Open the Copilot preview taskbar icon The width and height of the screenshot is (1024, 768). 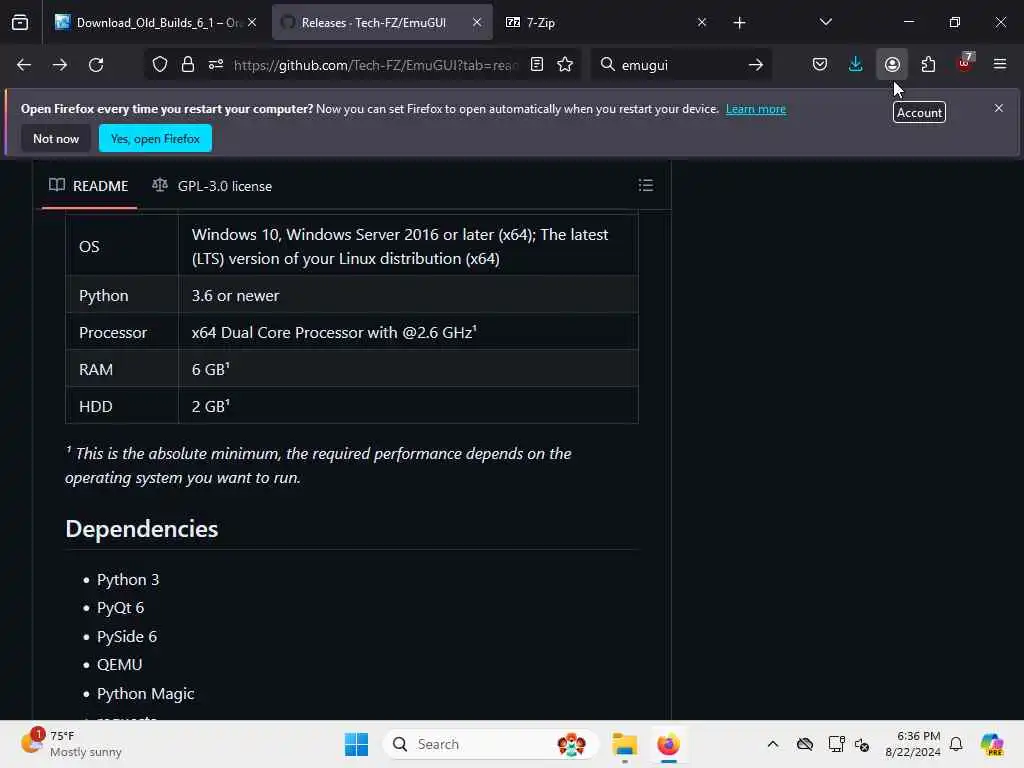tap(992, 744)
